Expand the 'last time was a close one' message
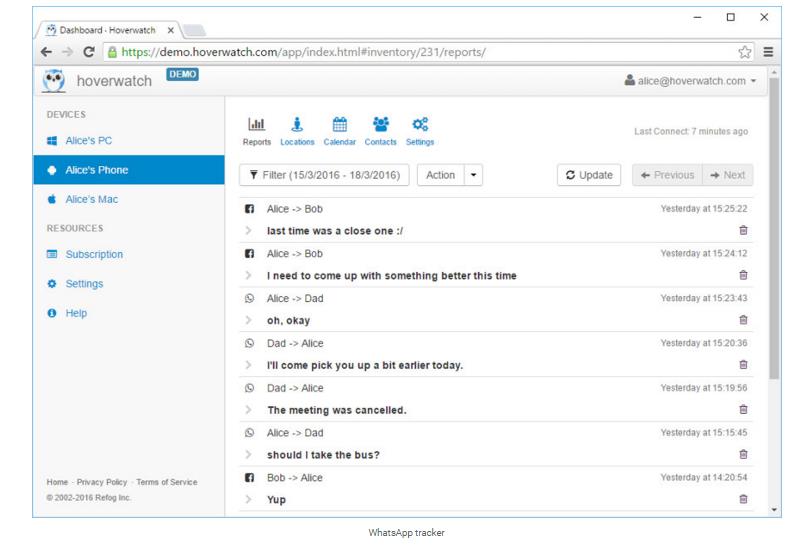810x549 pixels. pyautogui.click(x=248, y=230)
